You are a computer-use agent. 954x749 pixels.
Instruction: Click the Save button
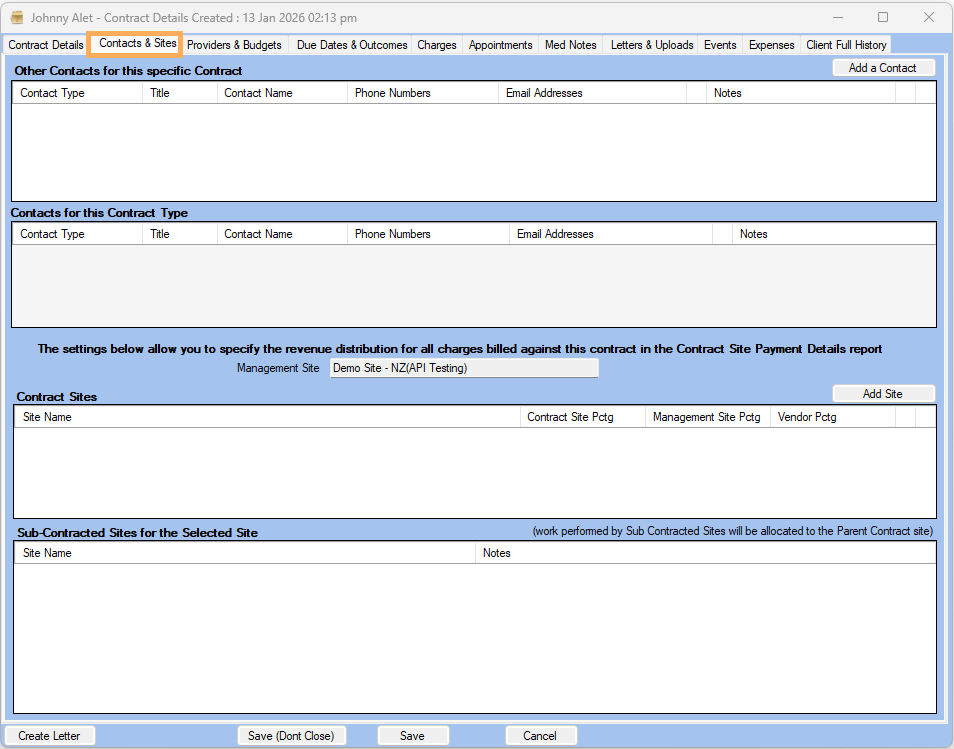pyautogui.click(x=412, y=736)
